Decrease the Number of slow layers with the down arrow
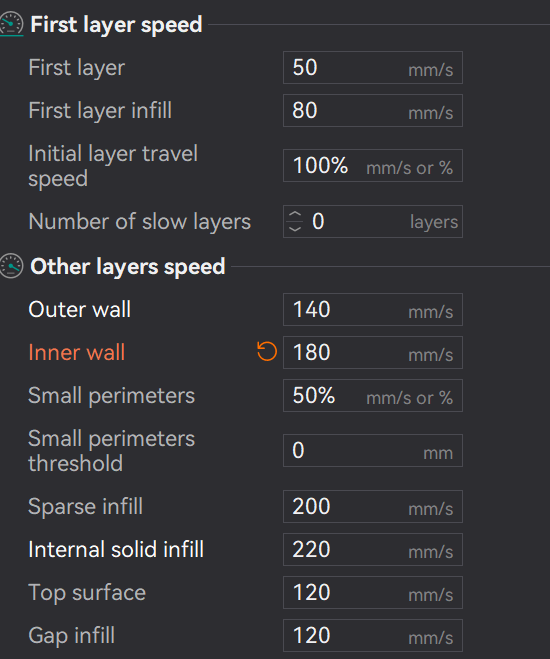550x659 pixels. 295,228
